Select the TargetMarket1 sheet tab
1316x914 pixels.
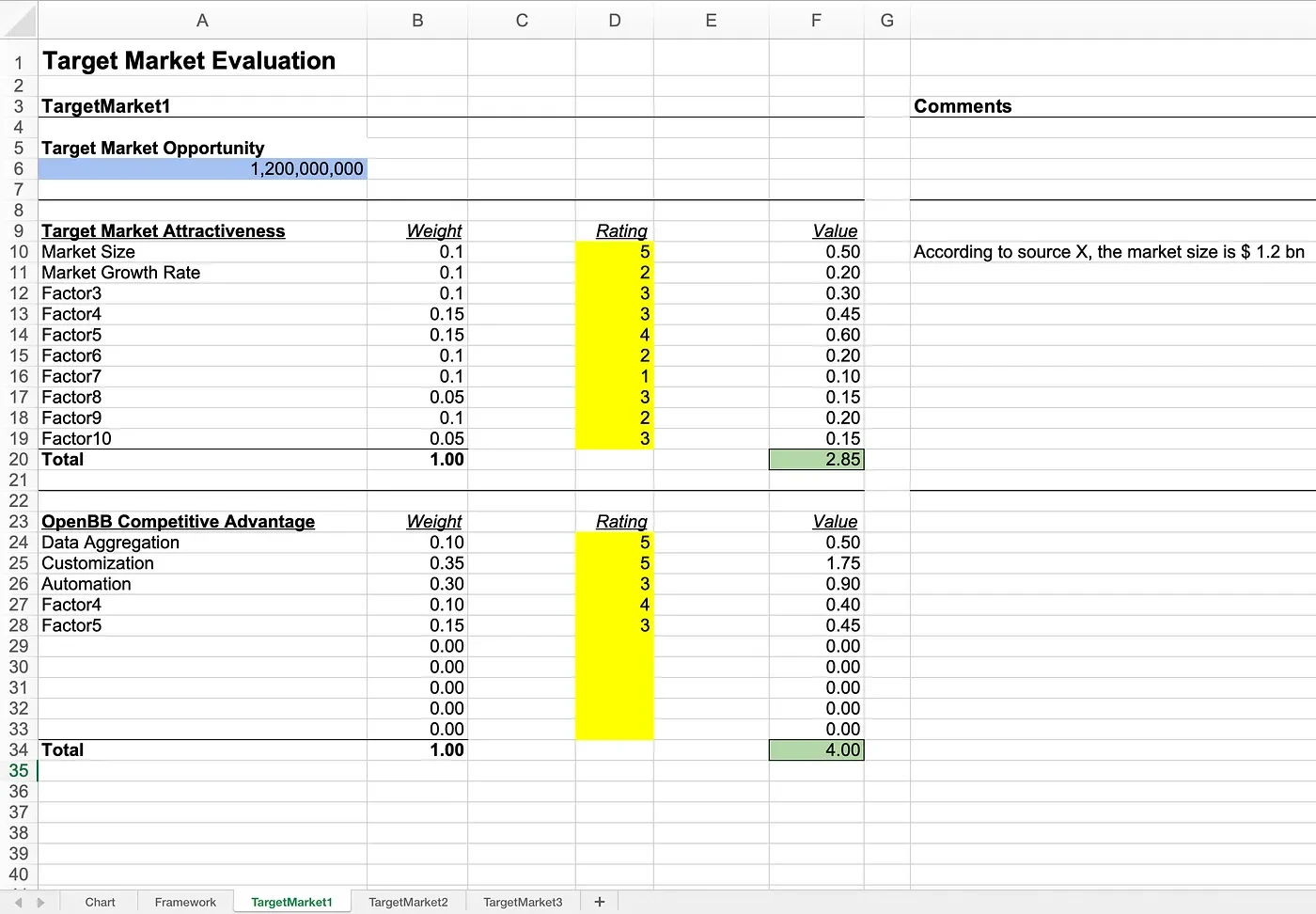[291, 902]
